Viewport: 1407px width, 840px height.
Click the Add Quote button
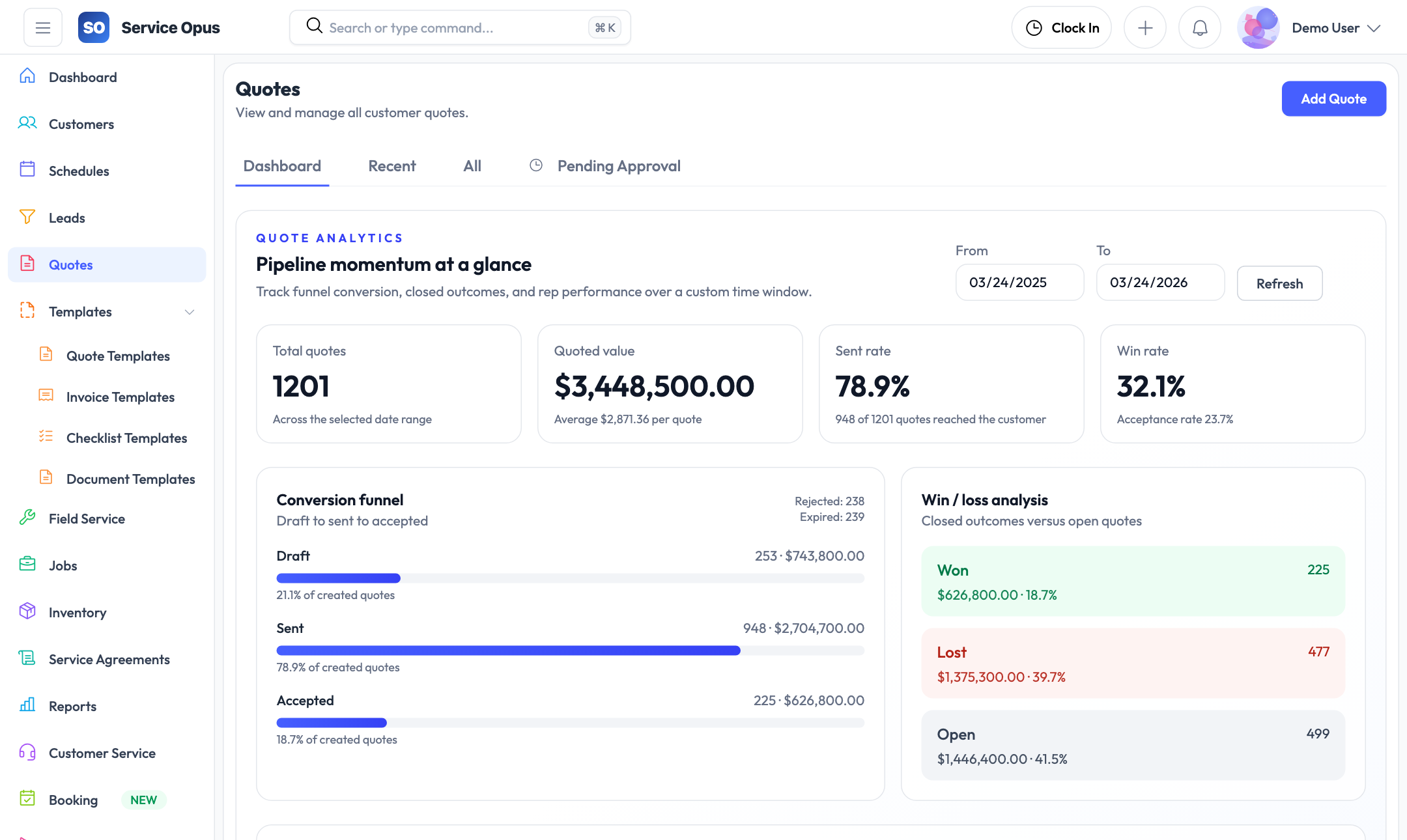click(x=1333, y=99)
